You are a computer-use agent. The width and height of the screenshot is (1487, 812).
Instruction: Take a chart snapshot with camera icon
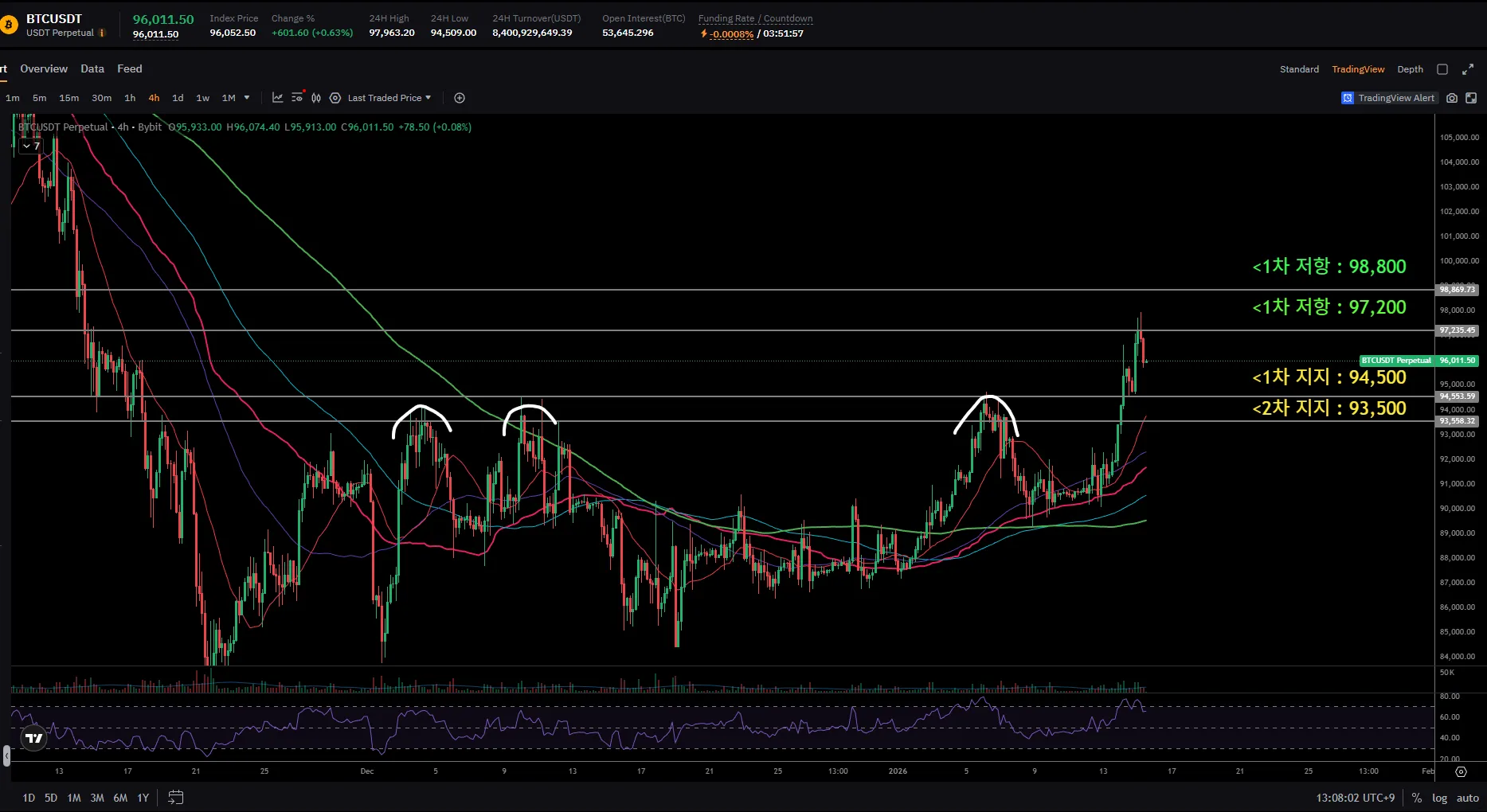coord(1452,98)
